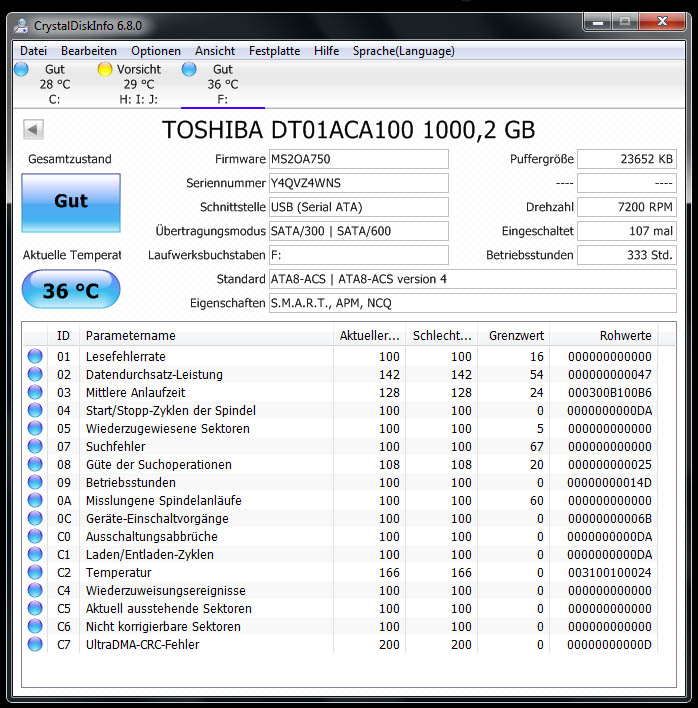Click raw value 00000000014D
The width and height of the screenshot is (698, 708).
click(x=610, y=483)
